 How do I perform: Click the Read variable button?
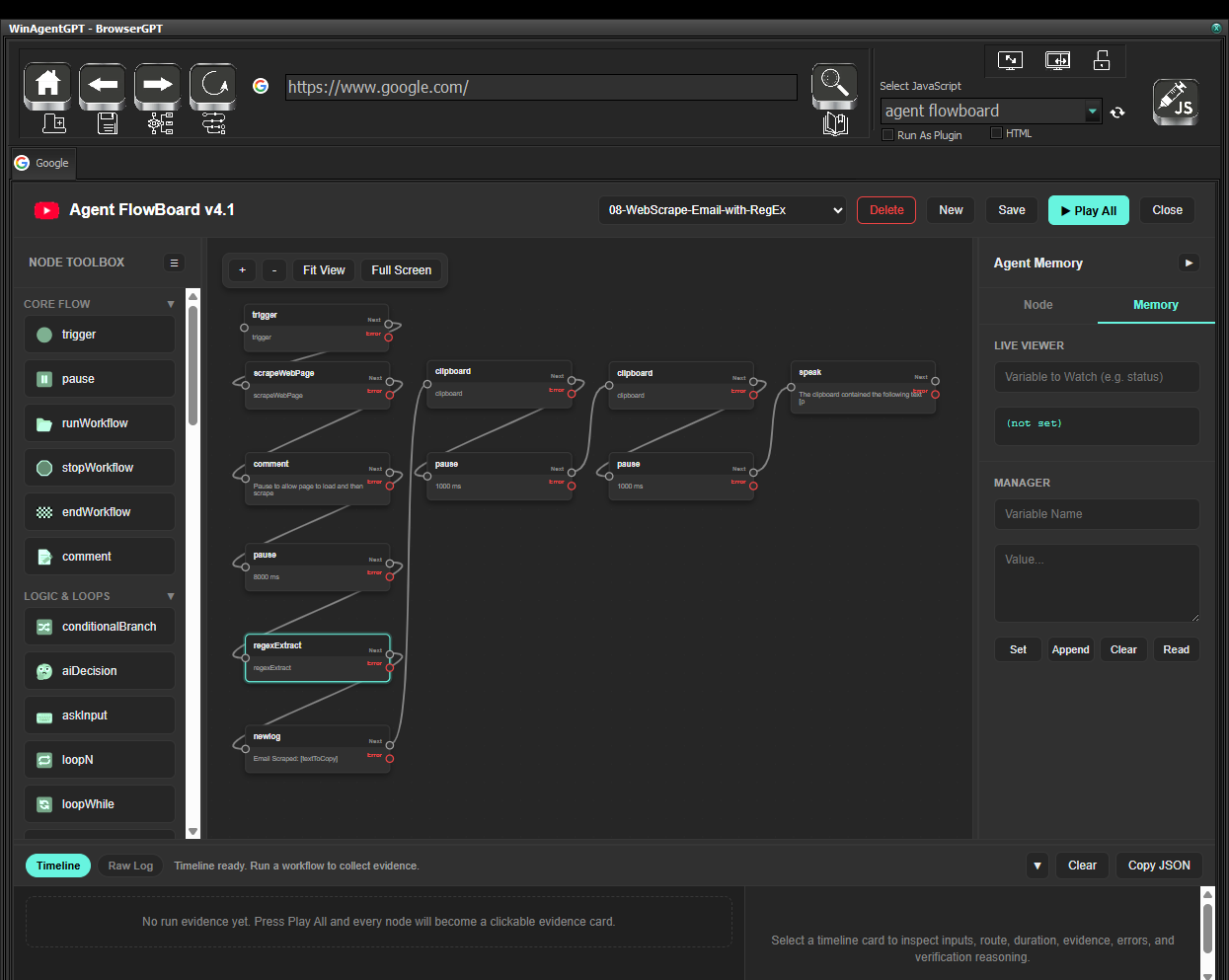[1176, 649]
